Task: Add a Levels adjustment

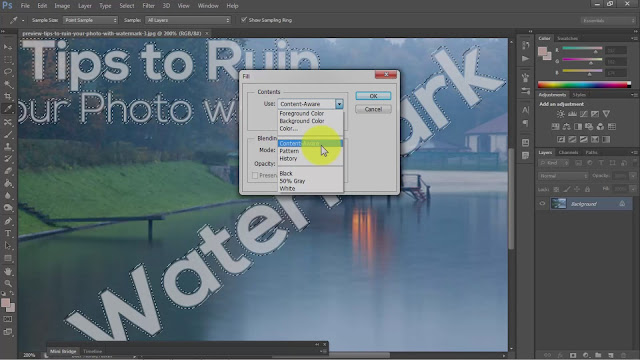Action: coord(573,114)
